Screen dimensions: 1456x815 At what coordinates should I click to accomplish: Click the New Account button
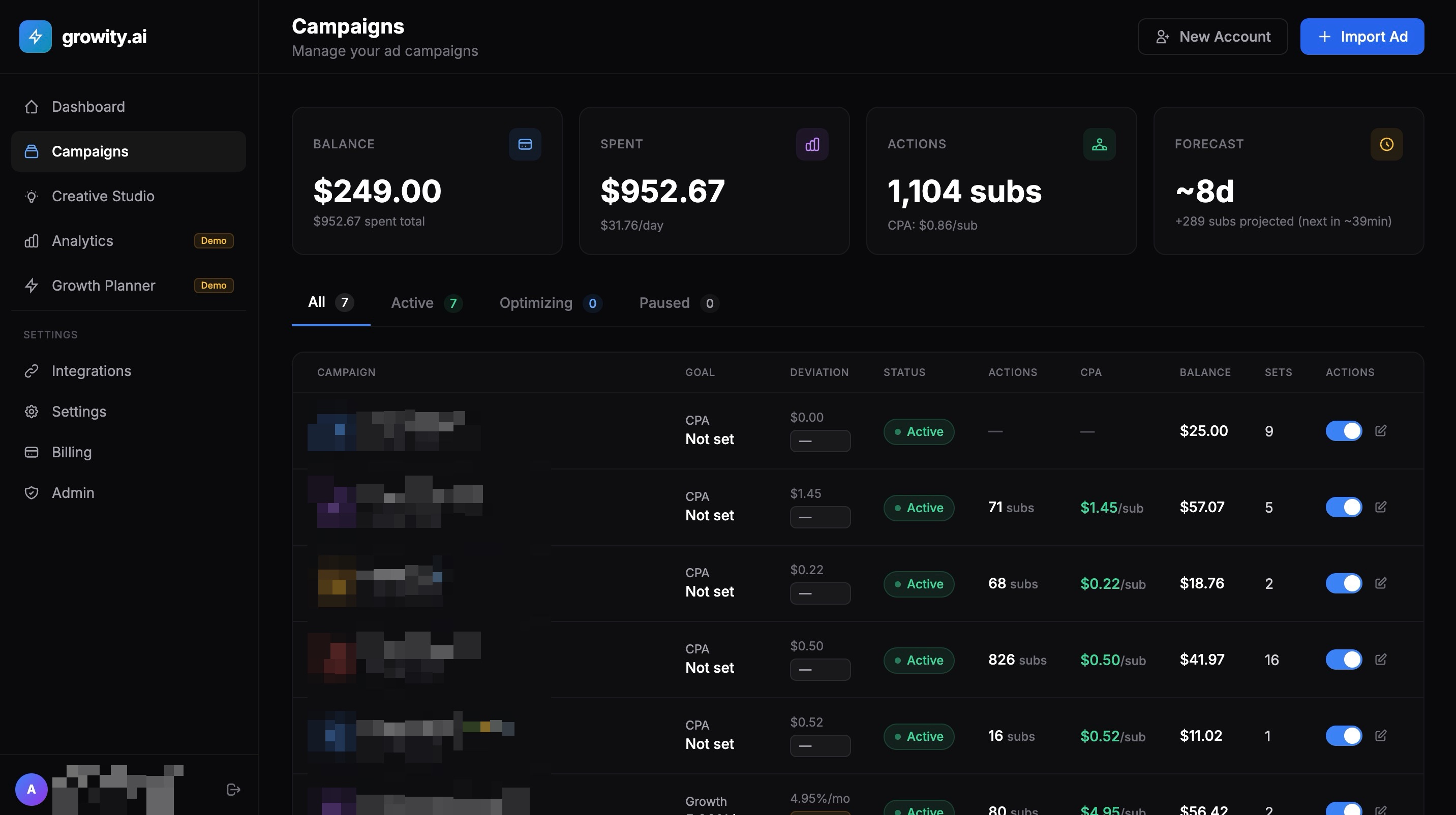point(1212,37)
